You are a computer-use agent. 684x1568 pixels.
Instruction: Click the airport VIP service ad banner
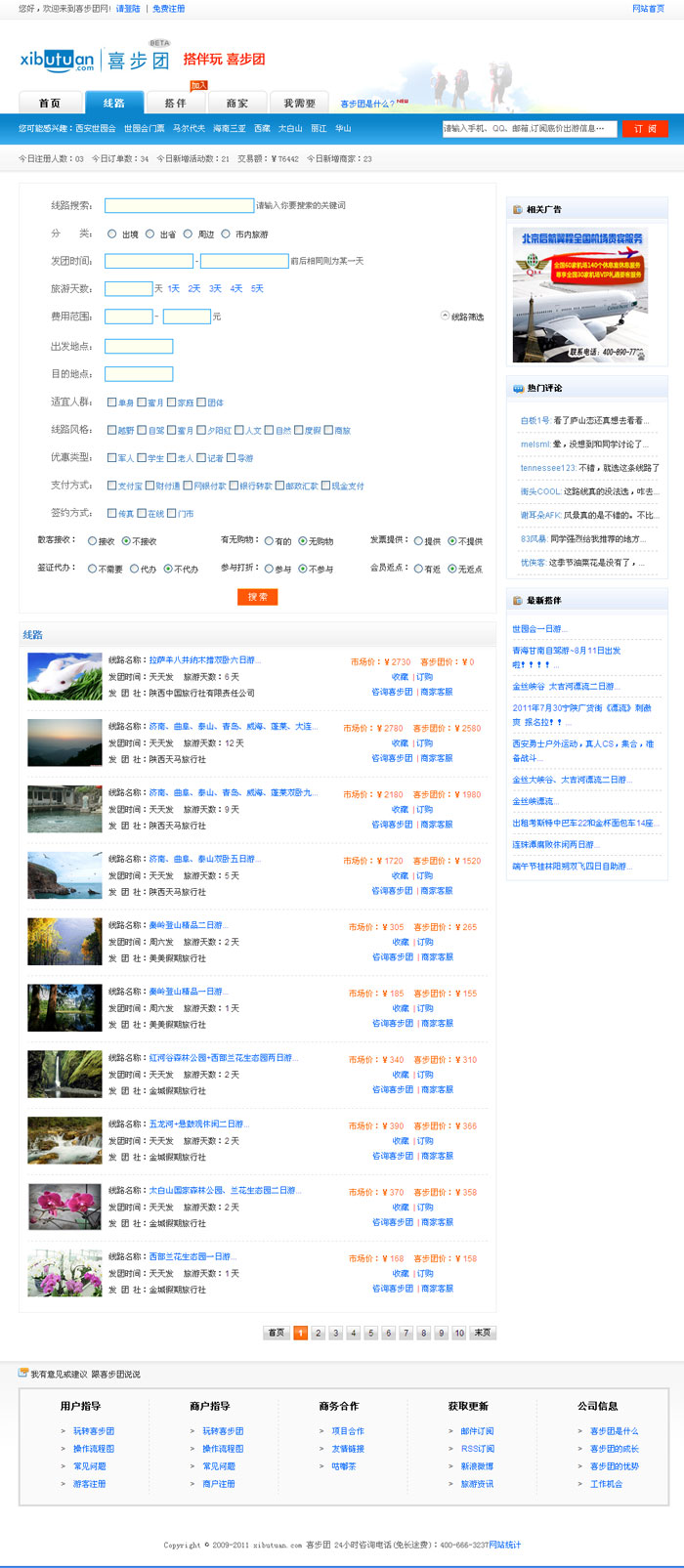[x=579, y=295]
